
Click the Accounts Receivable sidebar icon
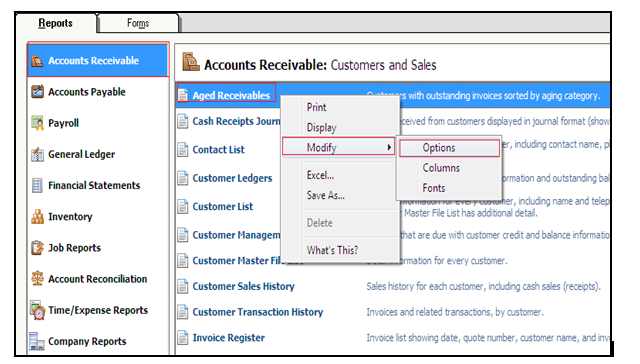coord(37,61)
